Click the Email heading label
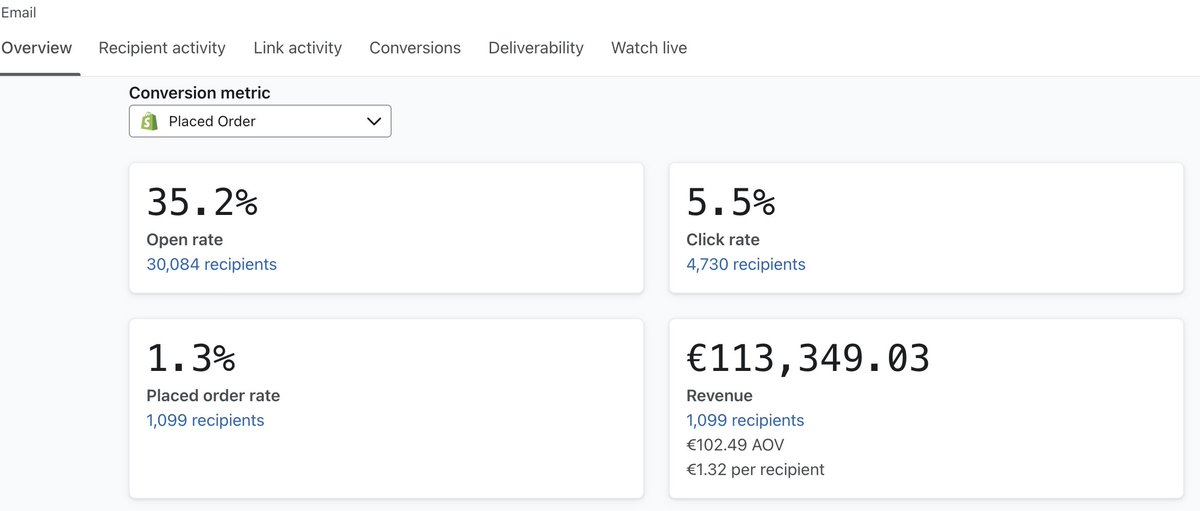 click(18, 13)
